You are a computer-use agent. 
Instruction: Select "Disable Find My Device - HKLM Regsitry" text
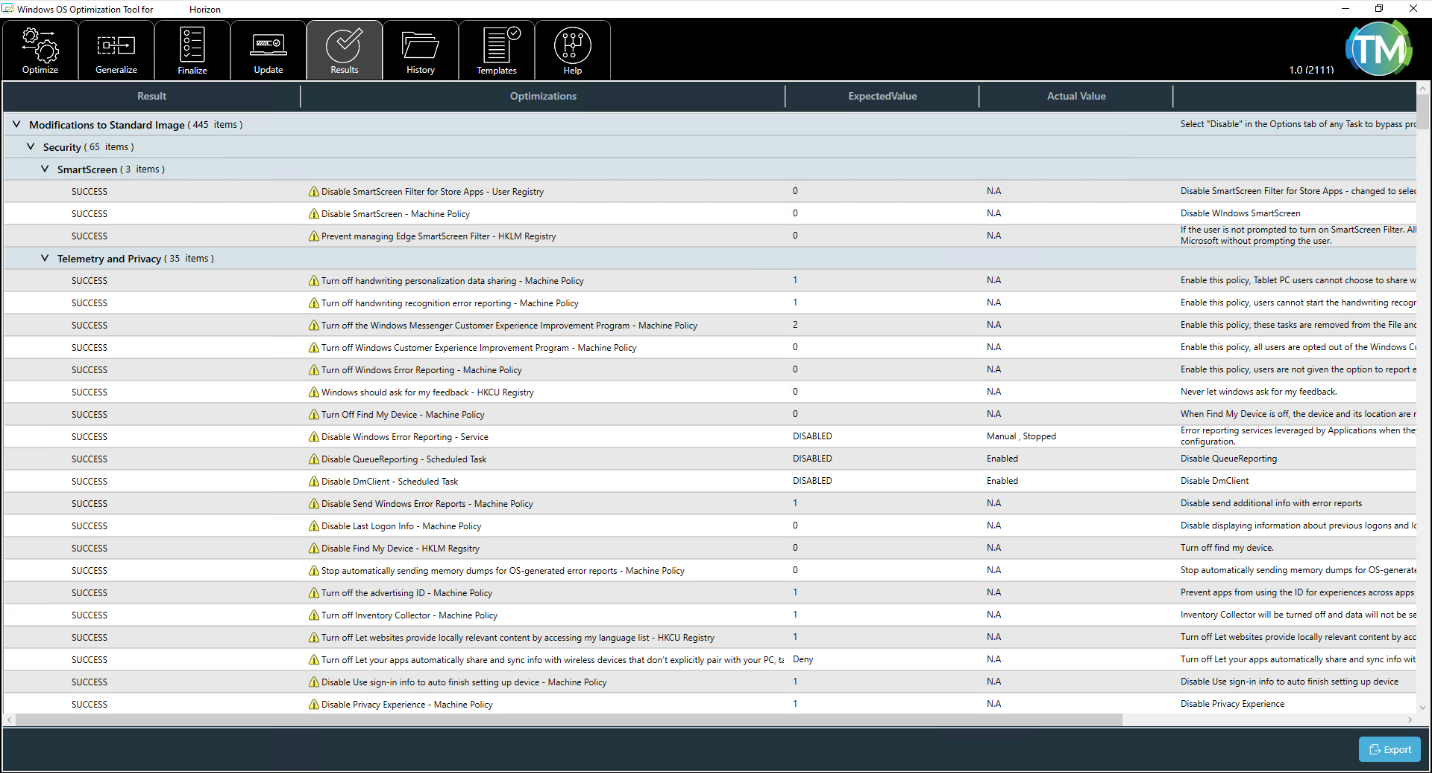[x=400, y=548]
